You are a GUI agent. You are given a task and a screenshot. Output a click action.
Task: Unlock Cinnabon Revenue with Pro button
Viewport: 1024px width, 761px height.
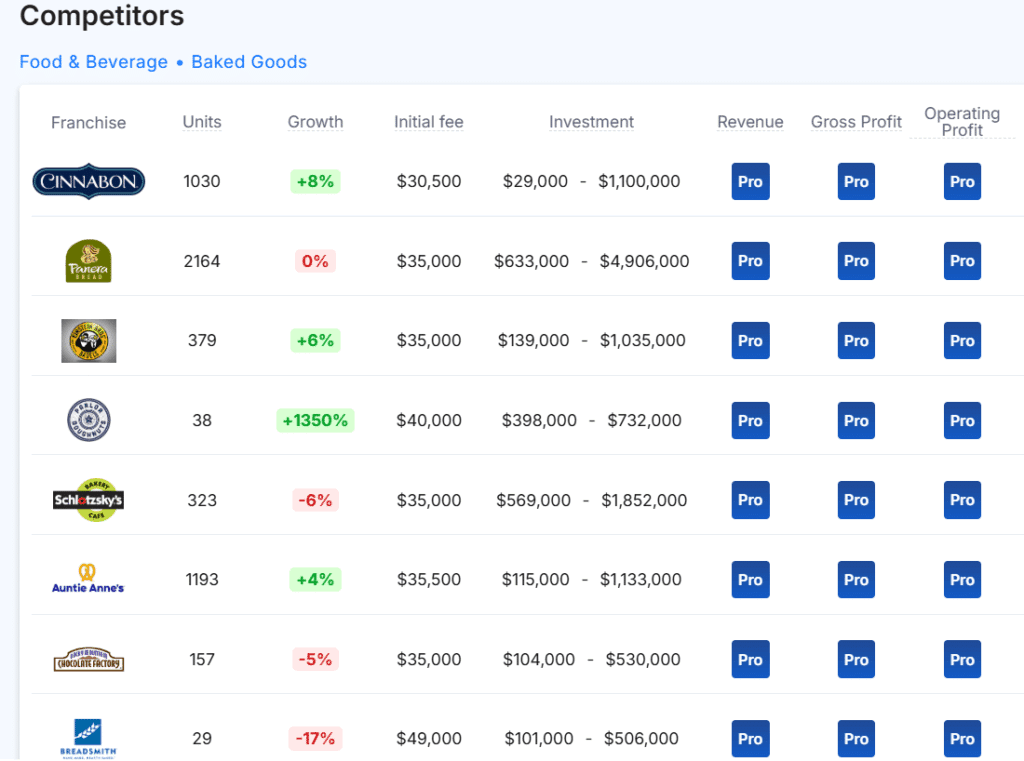point(750,182)
